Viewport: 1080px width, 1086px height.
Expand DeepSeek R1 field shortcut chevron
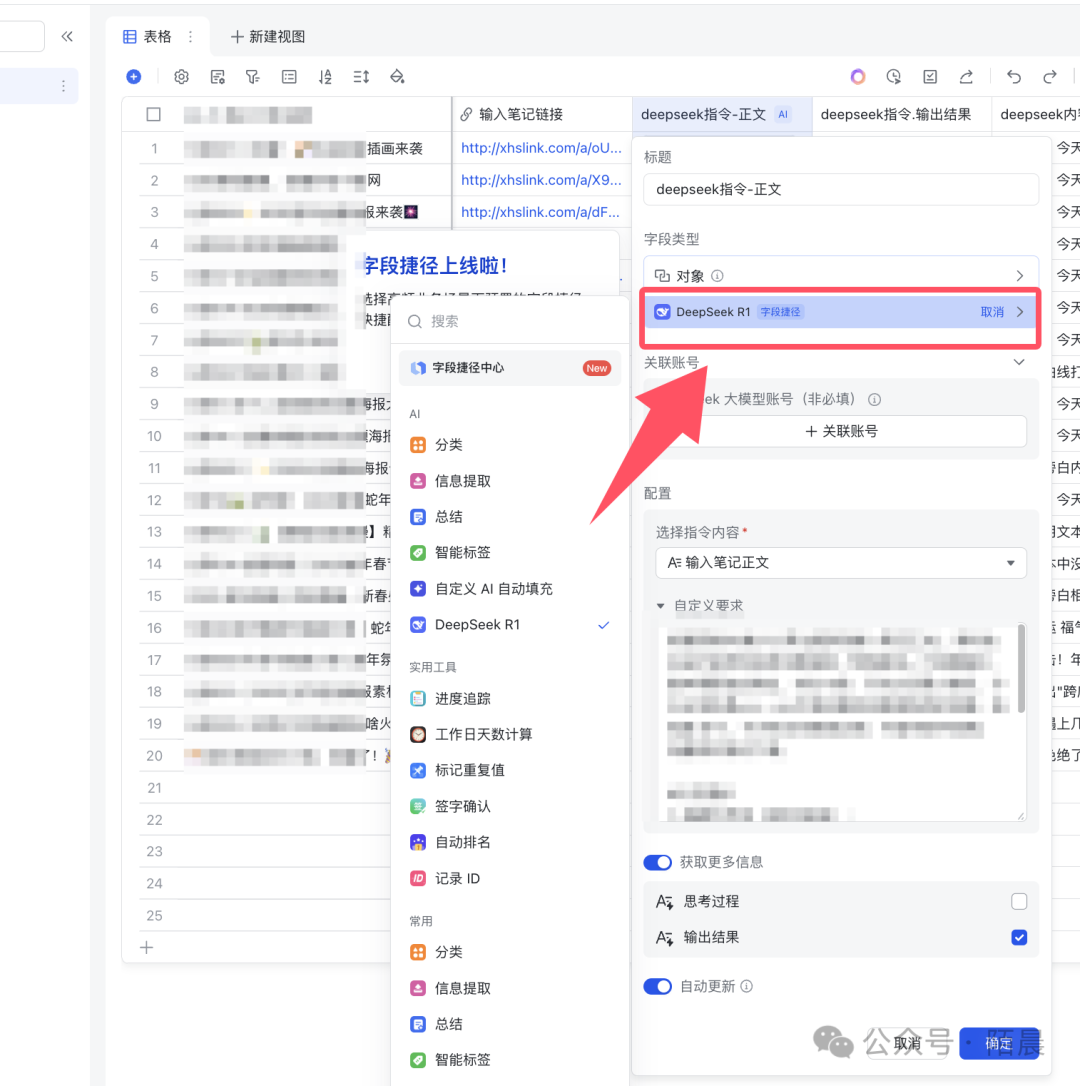click(1020, 312)
